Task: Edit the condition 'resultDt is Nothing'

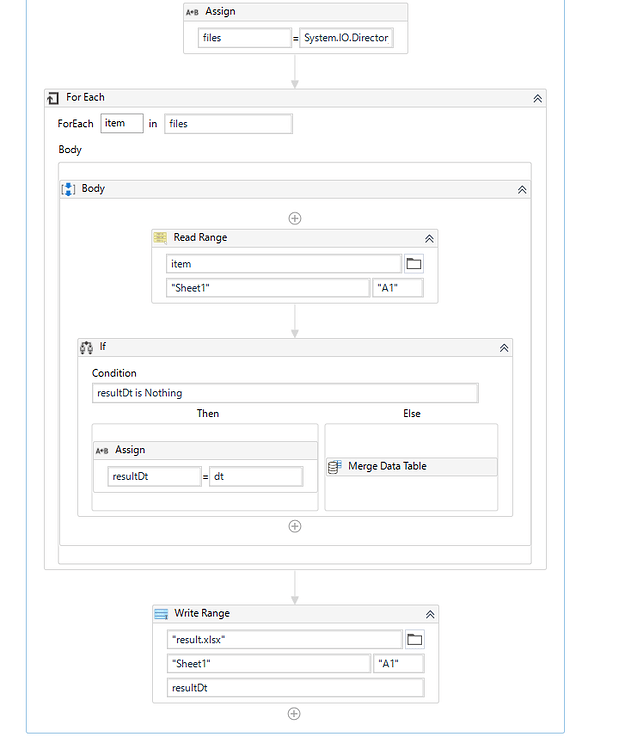Action: (285, 393)
